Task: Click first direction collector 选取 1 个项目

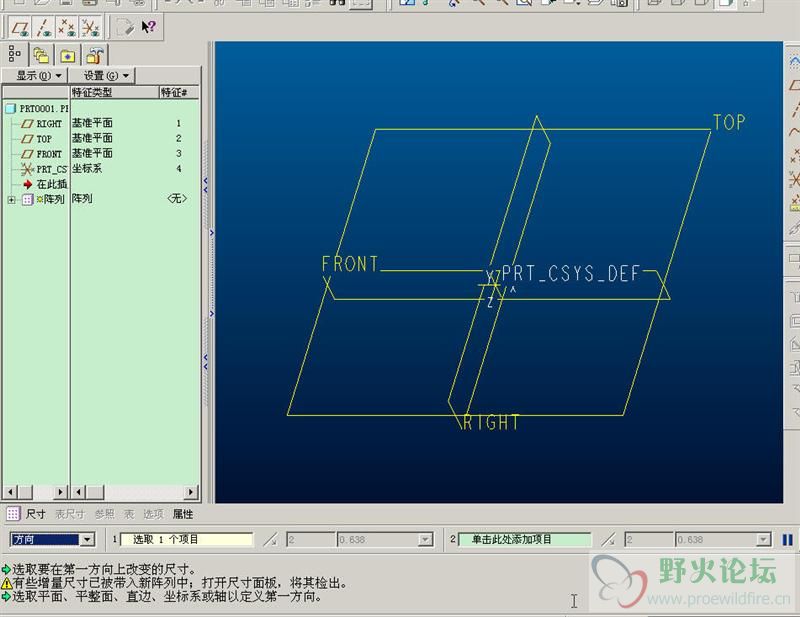Action: coord(187,539)
